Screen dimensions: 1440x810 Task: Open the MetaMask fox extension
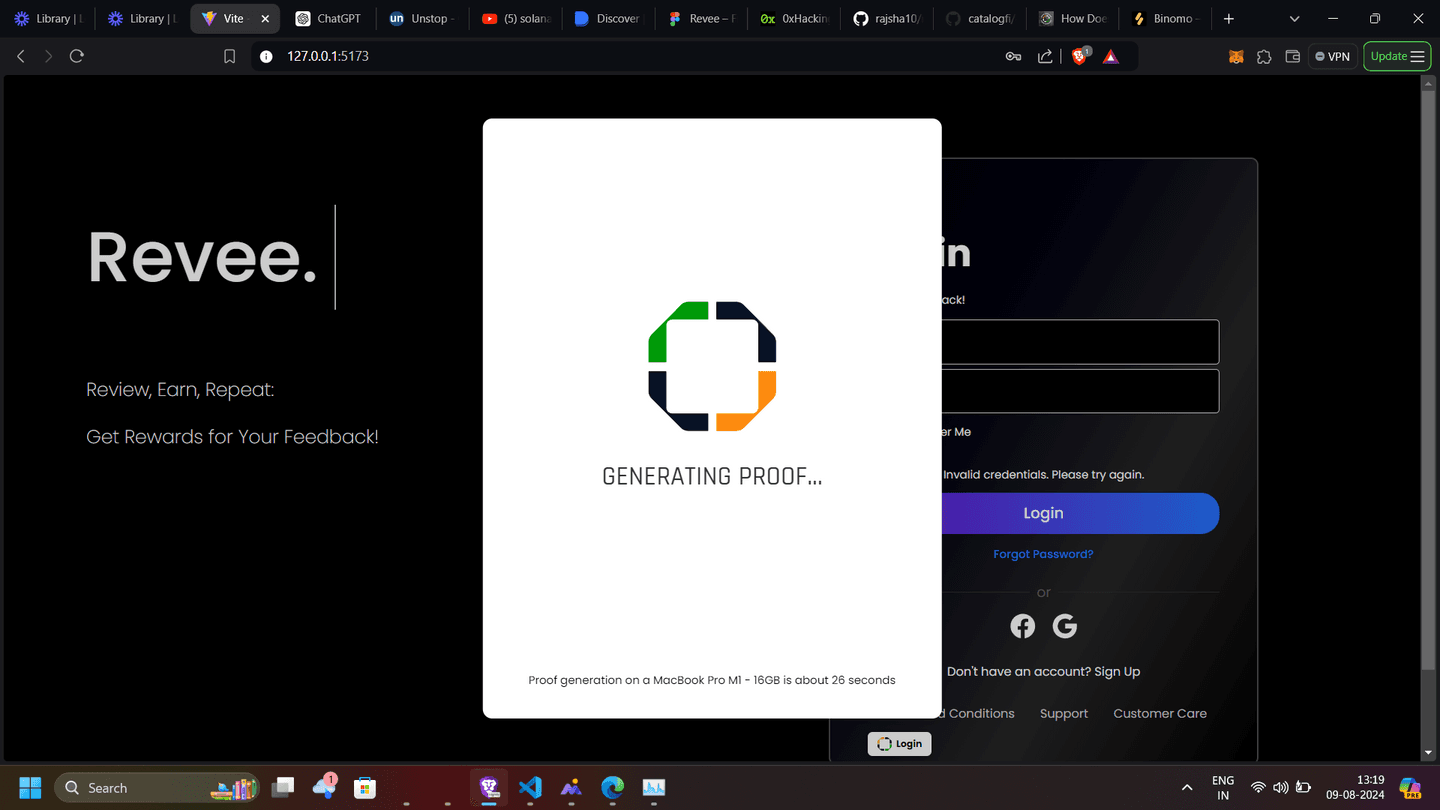click(1236, 57)
